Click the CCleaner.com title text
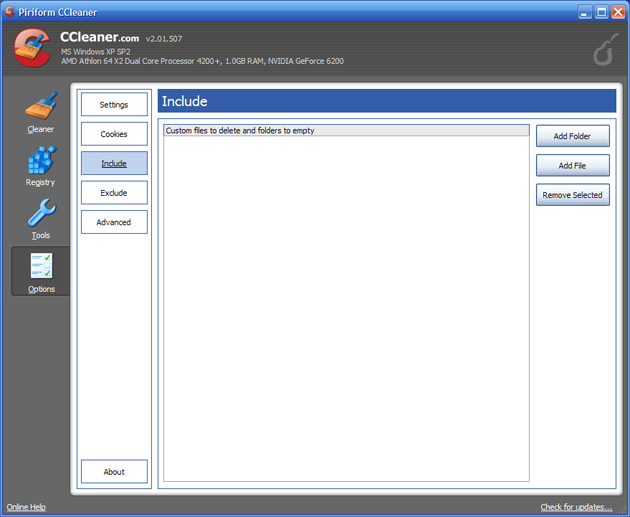Viewport: 630px width, 517px height. (x=99, y=37)
